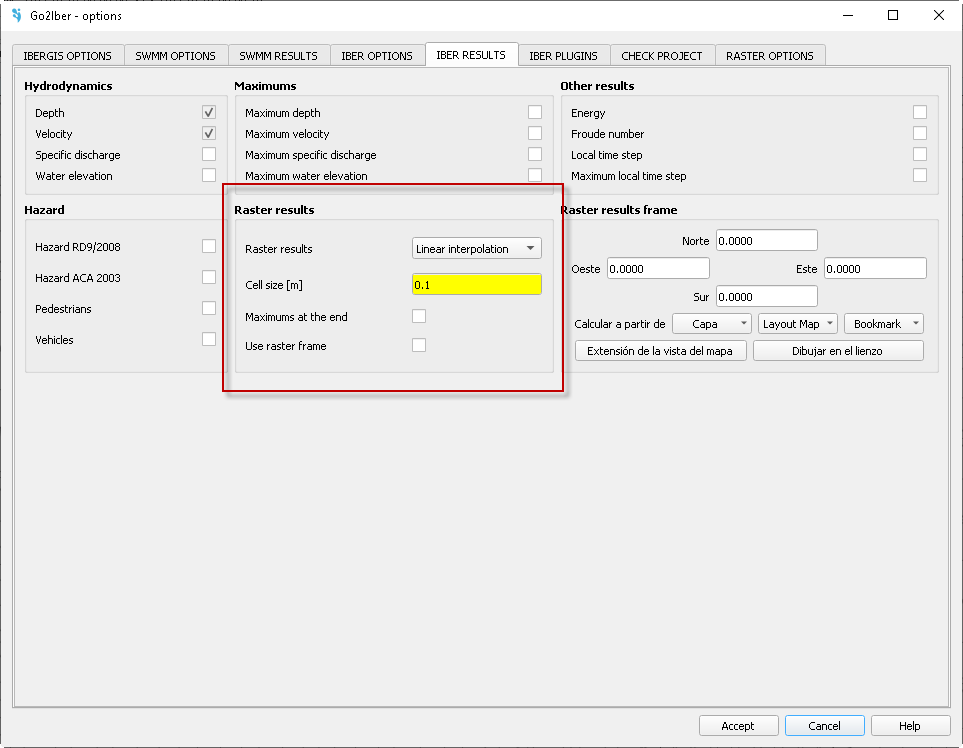Screen dimensions: 963x748
Task: Switch to the SWMM RESULTS tab
Action: (278, 56)
